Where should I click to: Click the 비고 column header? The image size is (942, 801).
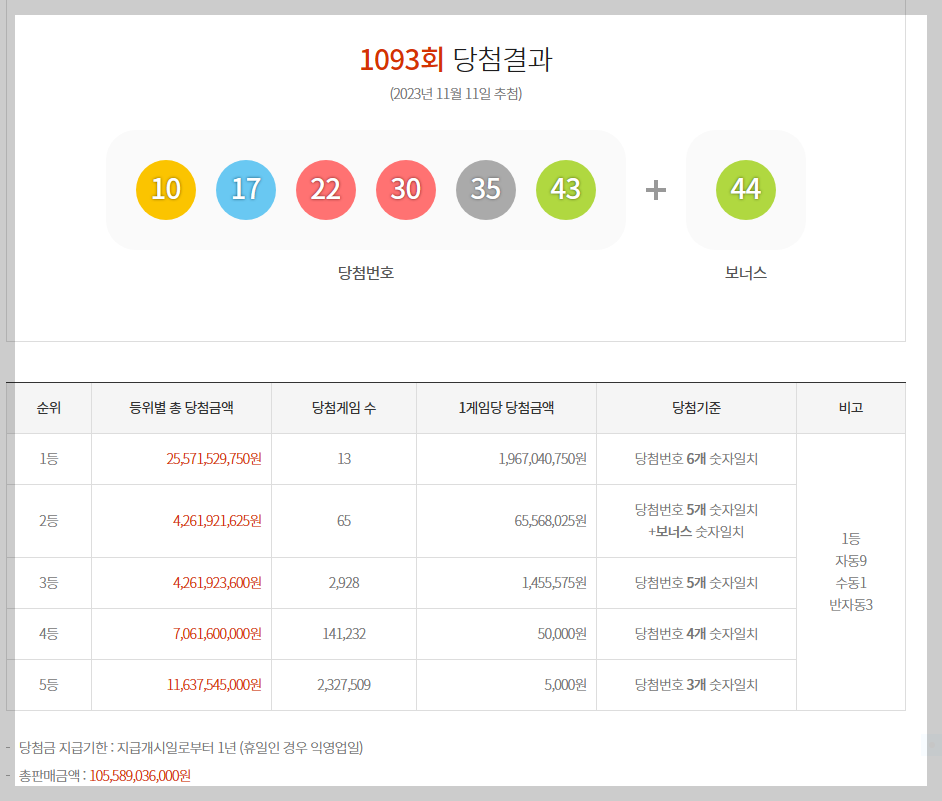[851, 408]
